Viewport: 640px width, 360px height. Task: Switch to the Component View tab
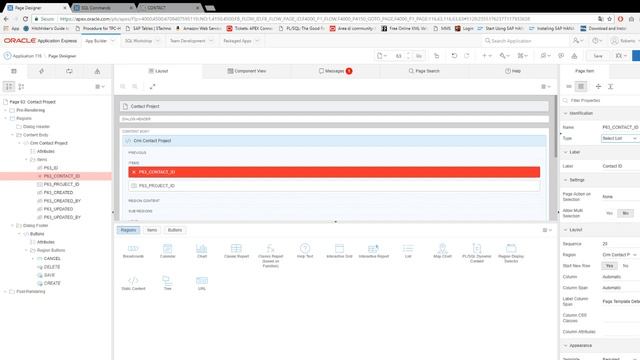(x=247, y=71)
